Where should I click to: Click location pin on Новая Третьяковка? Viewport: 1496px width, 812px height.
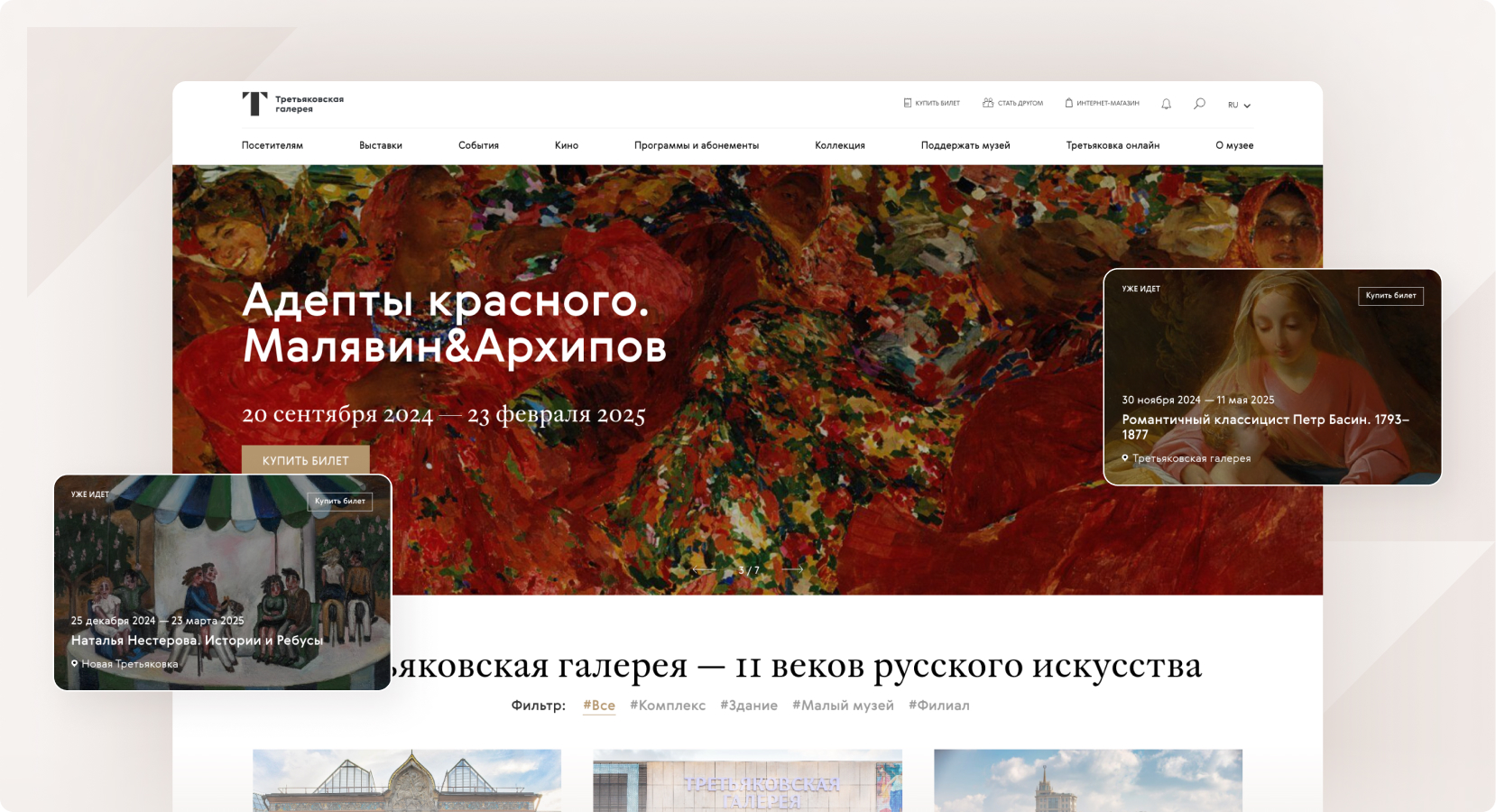click(75, 663)
